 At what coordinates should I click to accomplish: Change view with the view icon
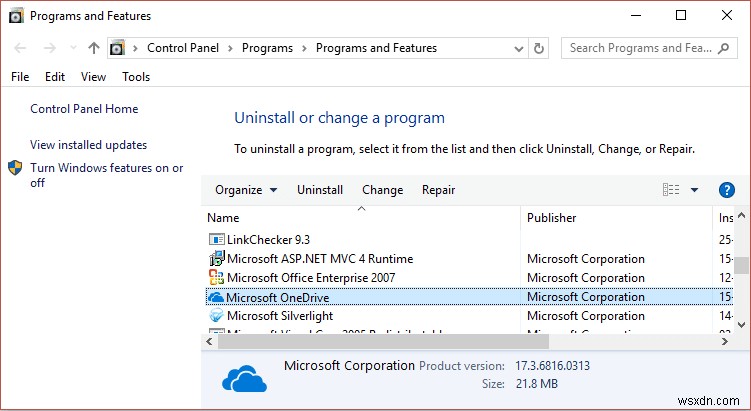tap(671, 190)
